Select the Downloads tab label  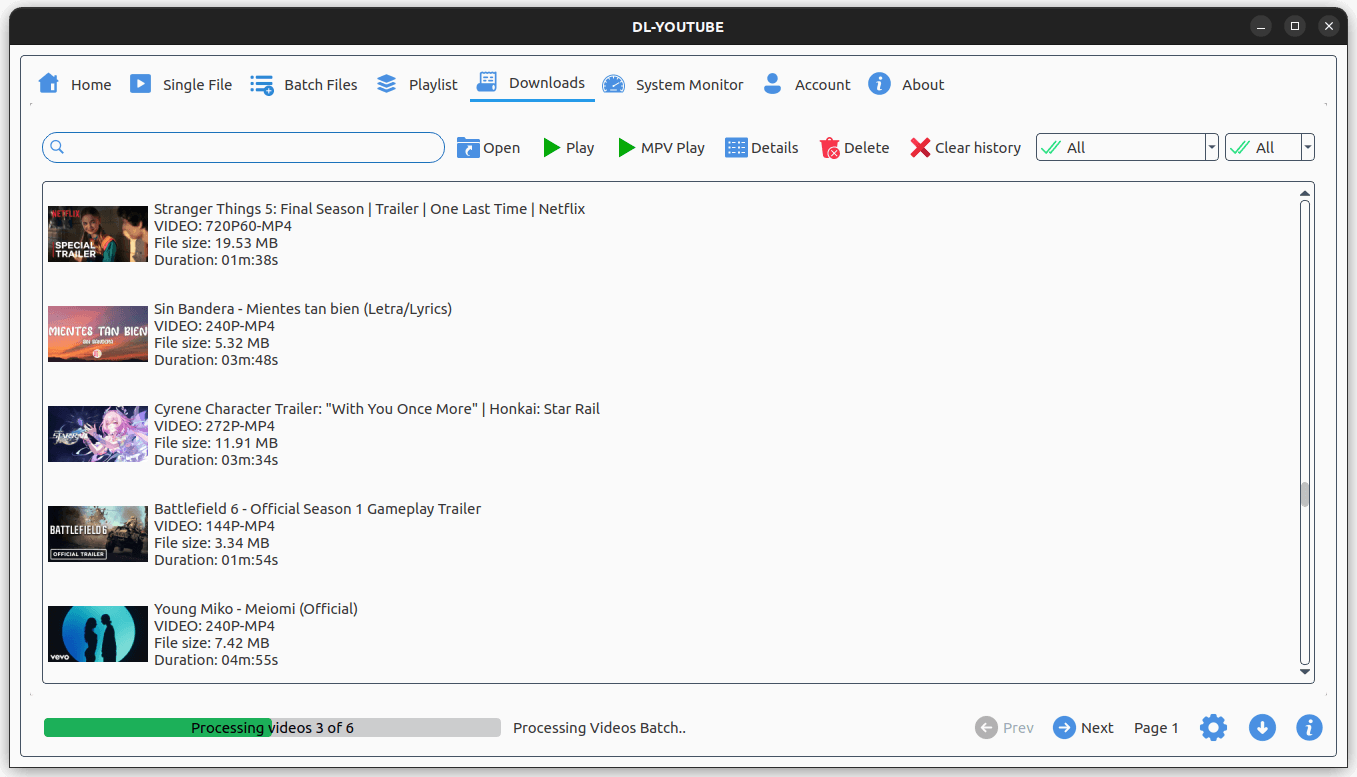pyautogui.click(x=547, y=83)
